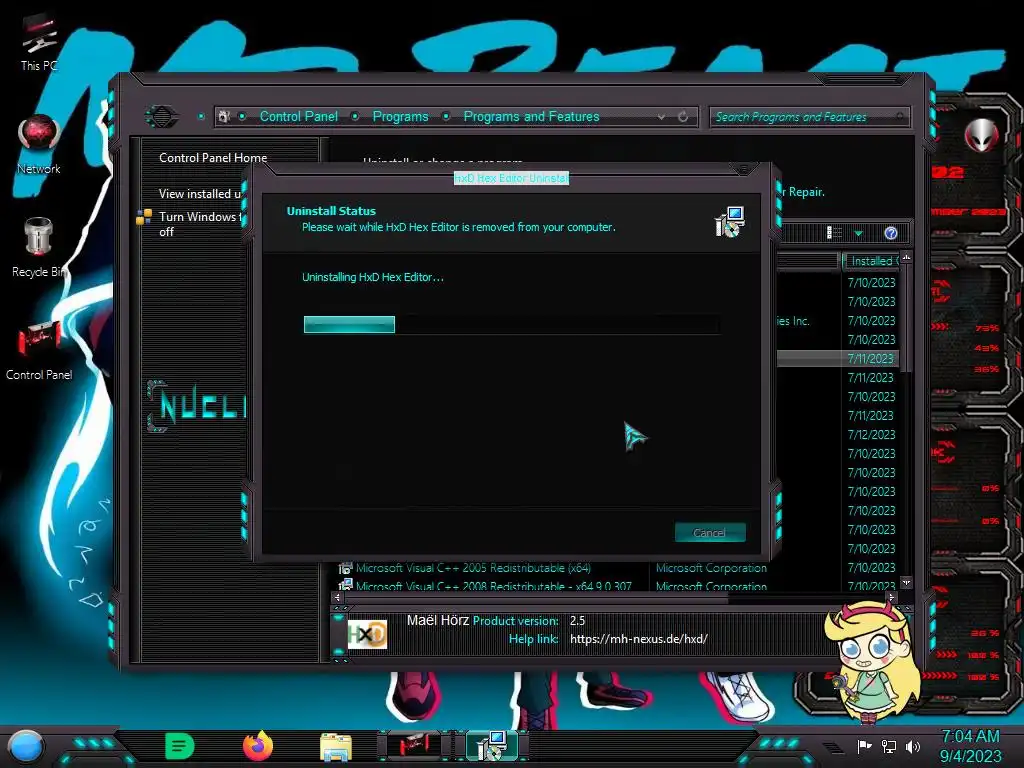Open Network desktop icon
Screen dimensions: 1024x768
coord(39,145)
